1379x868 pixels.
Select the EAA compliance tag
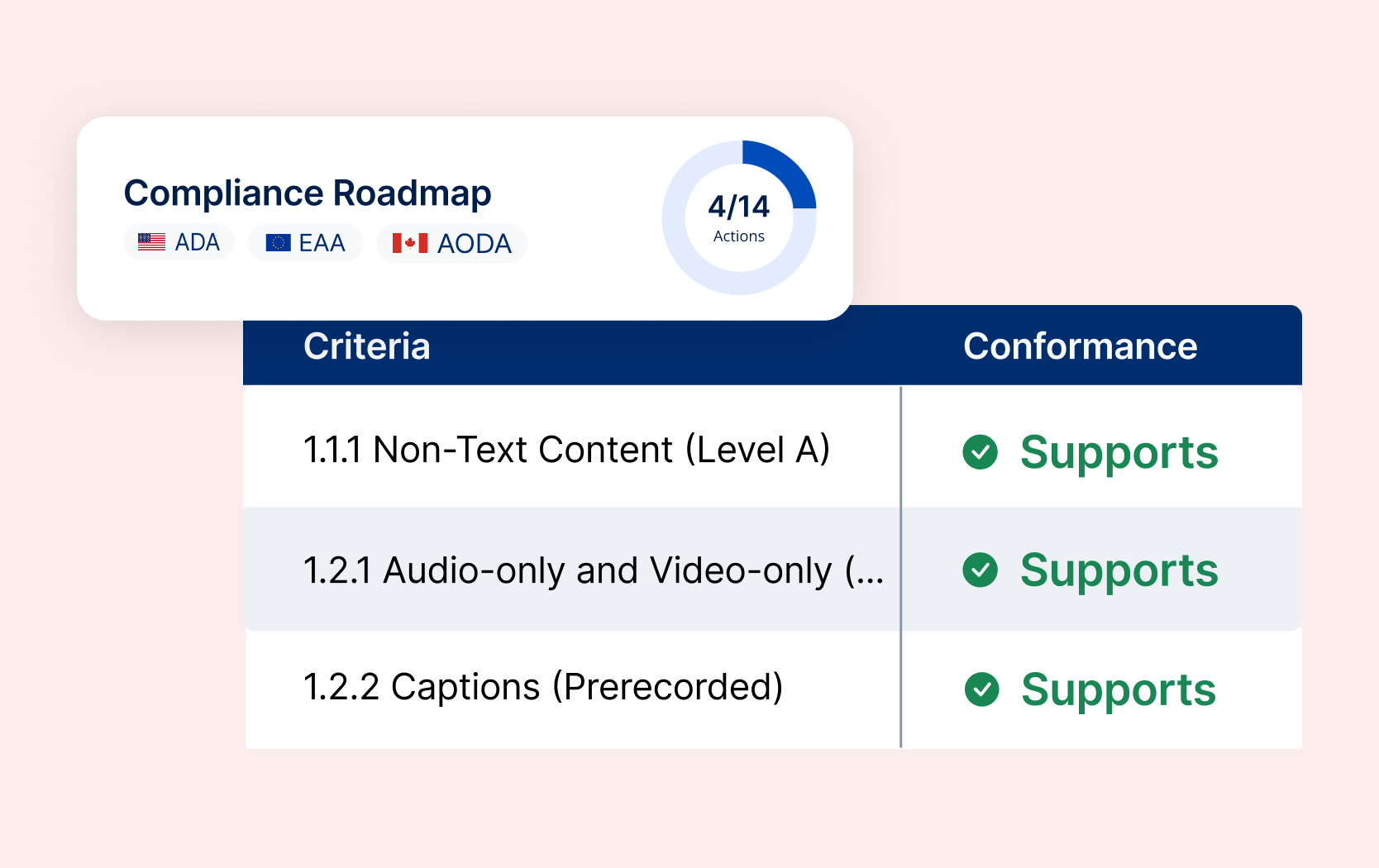305,243
